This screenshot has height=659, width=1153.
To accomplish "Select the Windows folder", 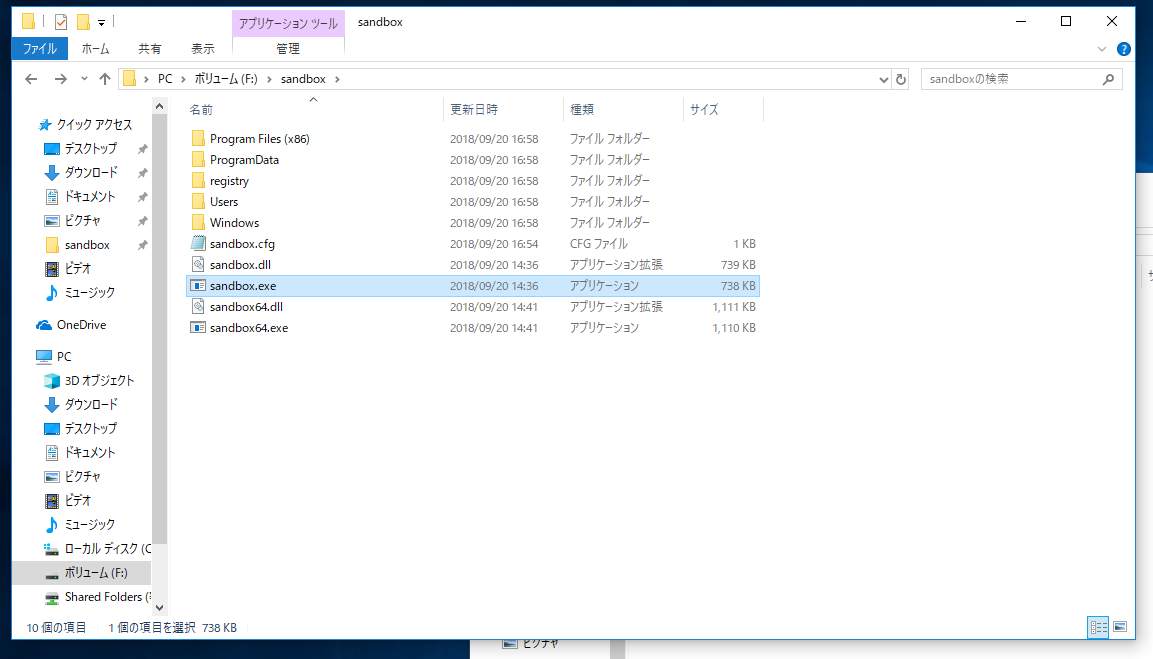I will pyautogui.click(x=234, y=223).
